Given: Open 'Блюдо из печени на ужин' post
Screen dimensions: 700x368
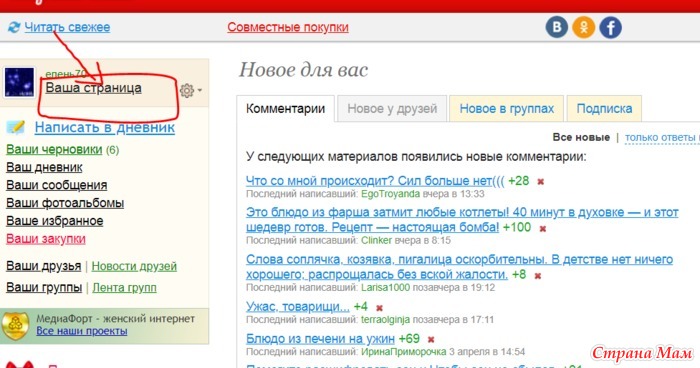Looking at the screenshot, I should point(320,339).
